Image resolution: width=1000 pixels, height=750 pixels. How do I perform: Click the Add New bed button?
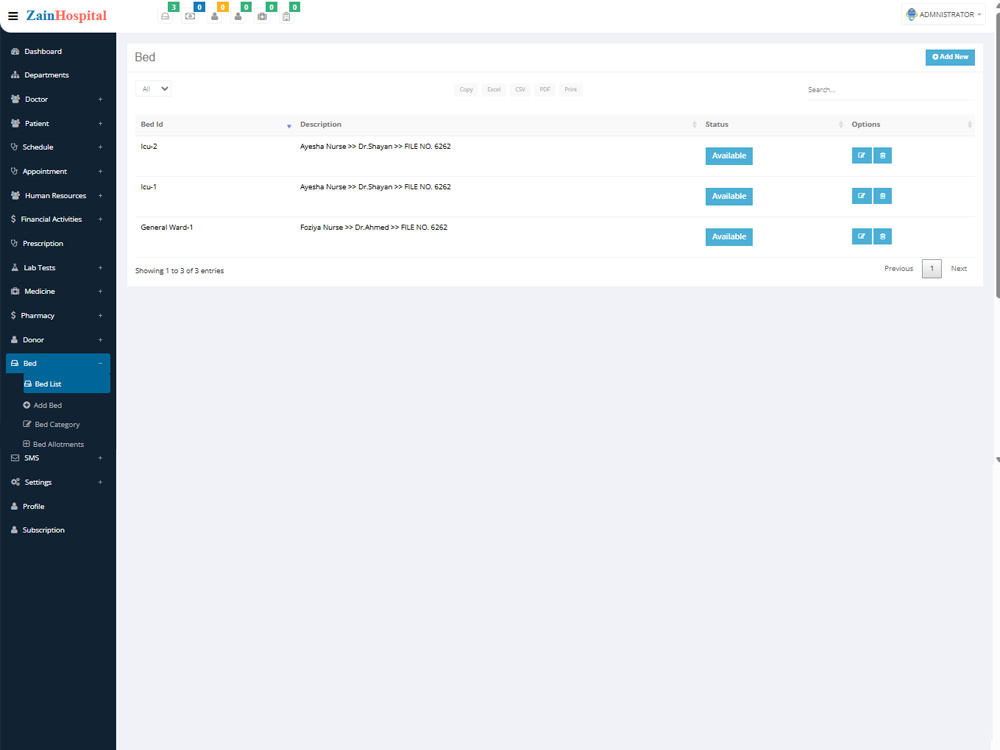tap(950, 57)
